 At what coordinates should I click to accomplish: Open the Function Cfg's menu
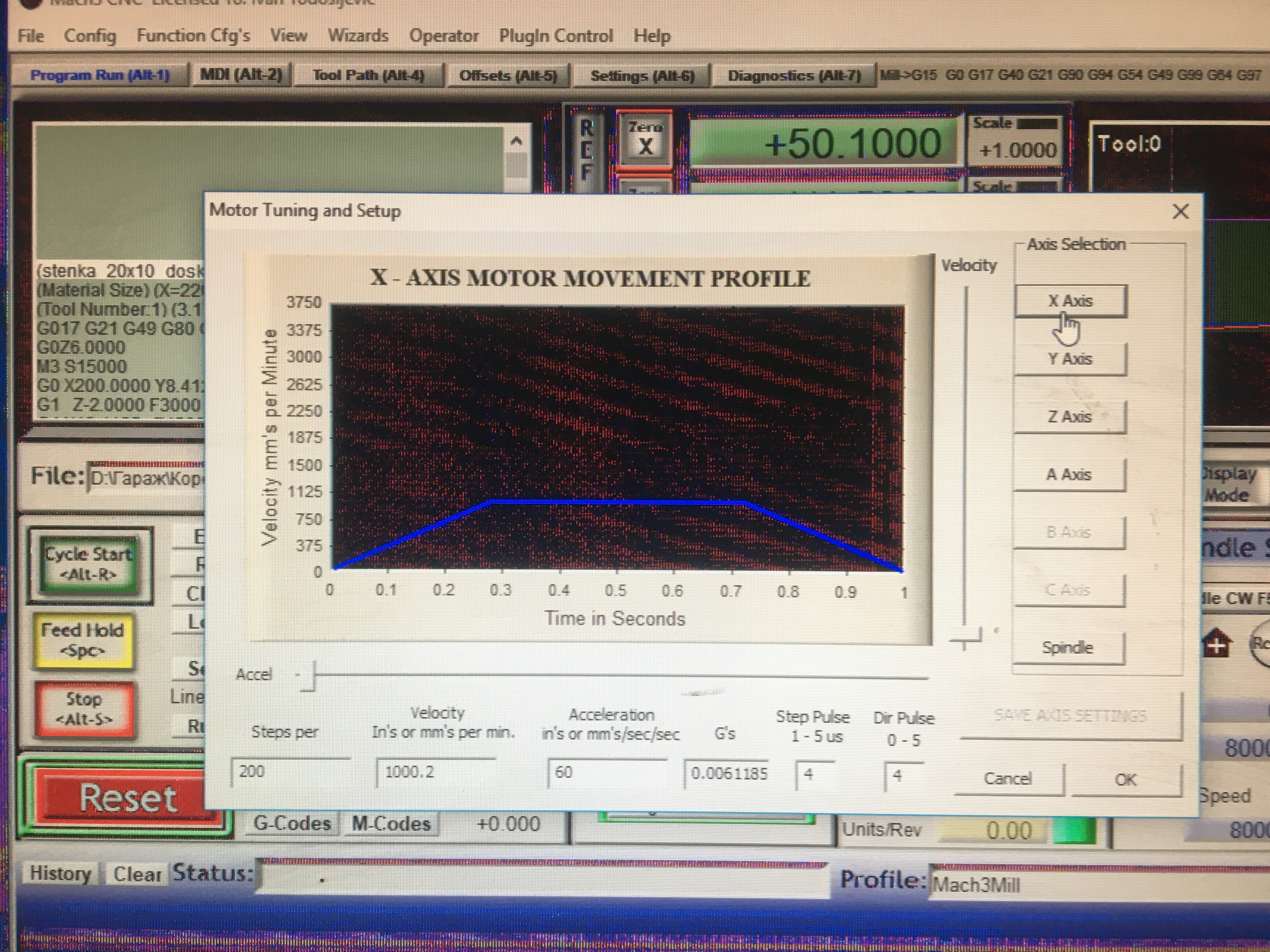(x=193, y=36)
